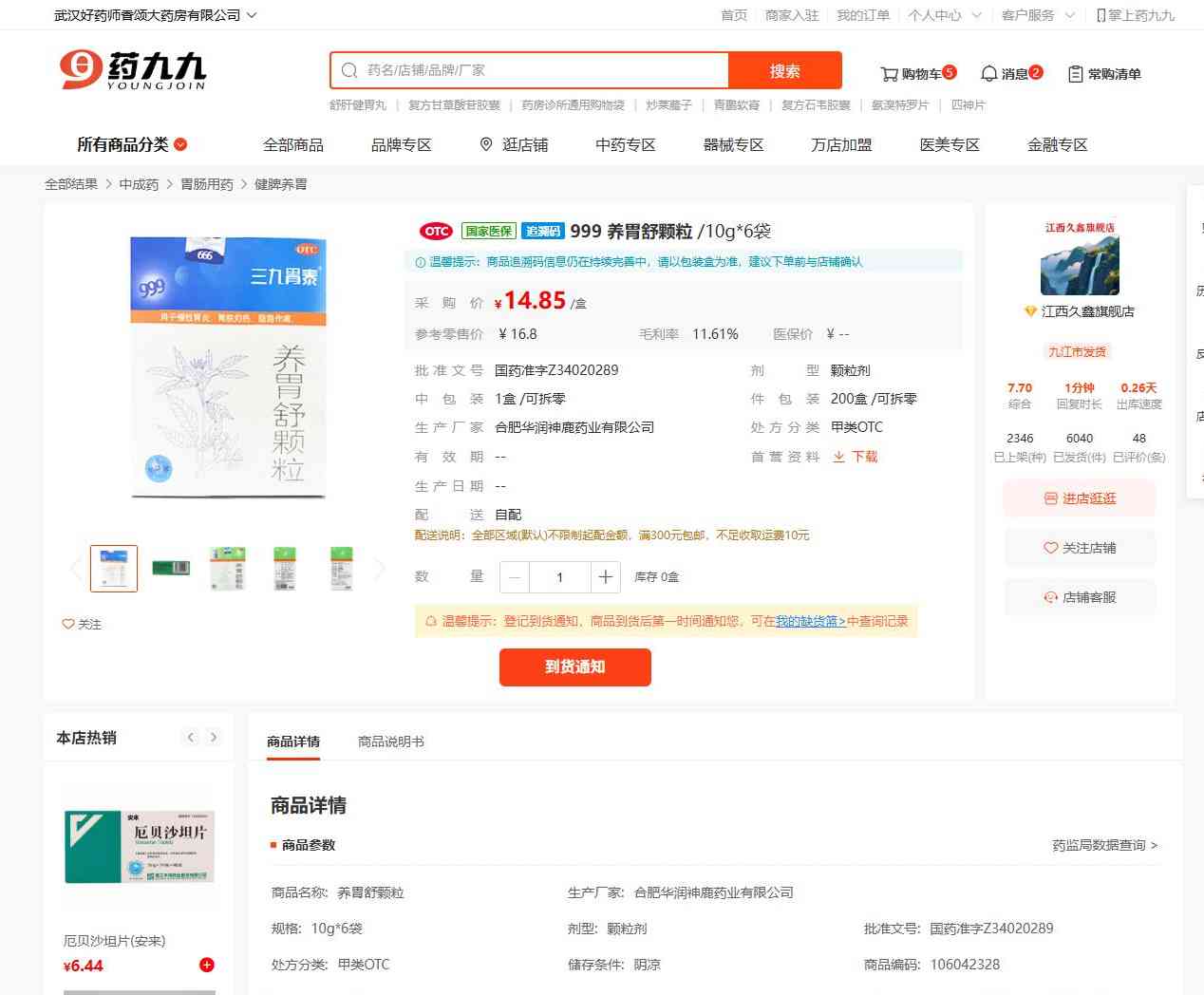The image size is (1204, 995).
Task: Open the frequently purchased list icon
Action: coord(1075,74)
